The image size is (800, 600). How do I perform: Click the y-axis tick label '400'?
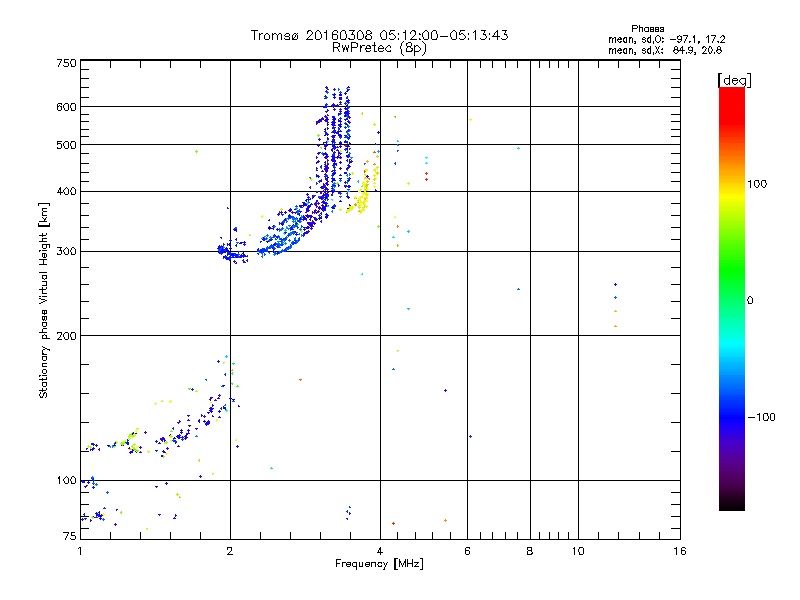pos(66,191)
